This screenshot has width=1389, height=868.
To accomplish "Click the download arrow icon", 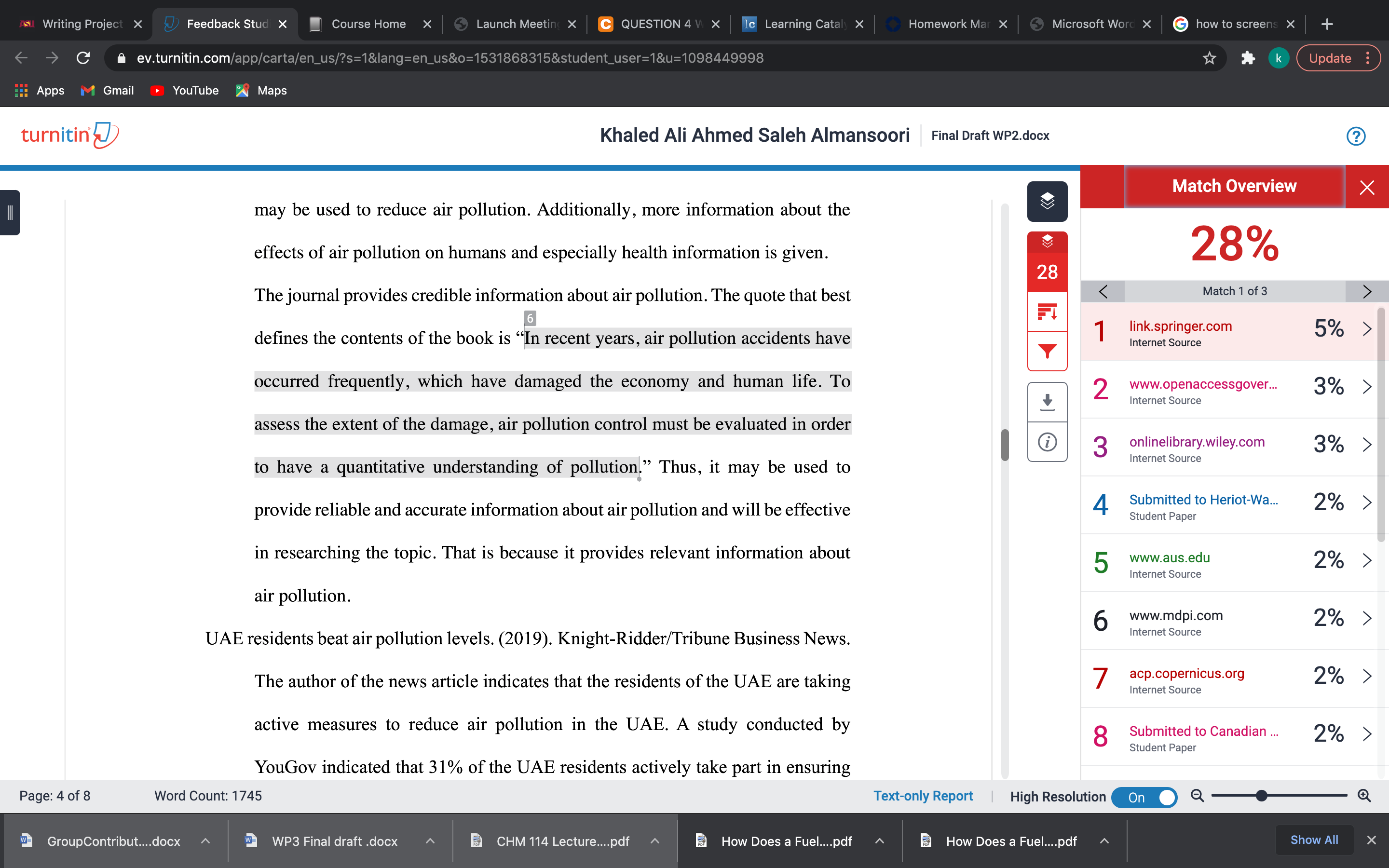I will 1047,403.
